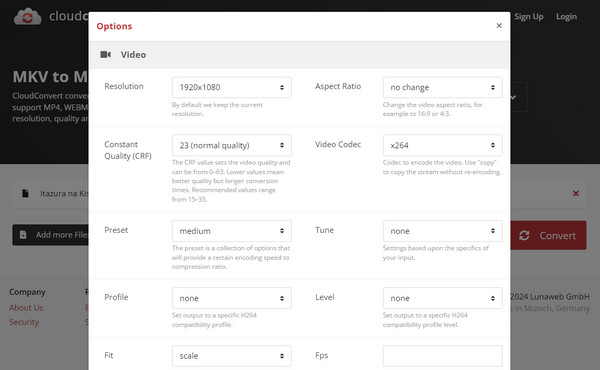
Task: Open the About Us footer link
Action: tap(26, 308)
